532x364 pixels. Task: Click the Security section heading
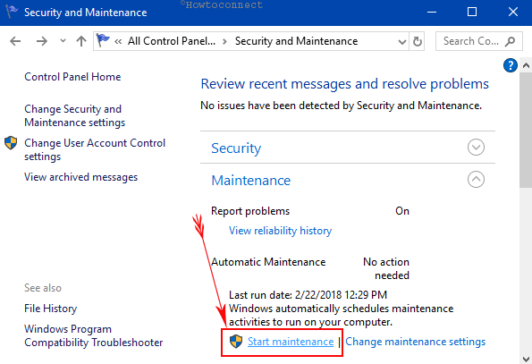[x=236, y=148]
